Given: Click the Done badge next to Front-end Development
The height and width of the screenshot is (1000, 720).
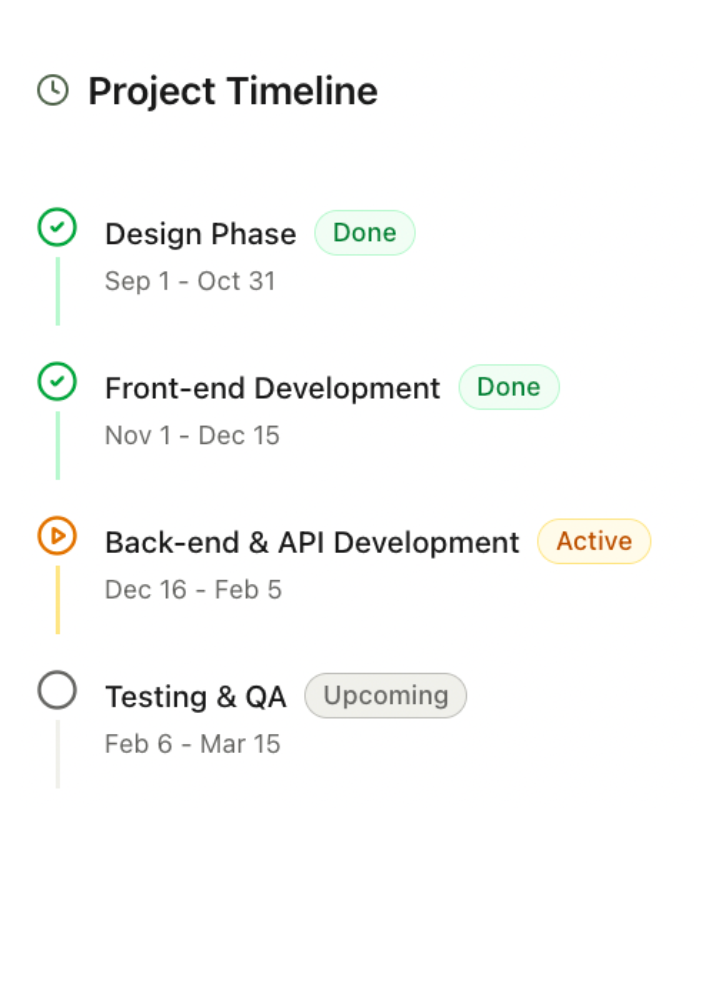Looking at the screenshot, I should coord(508,387).
